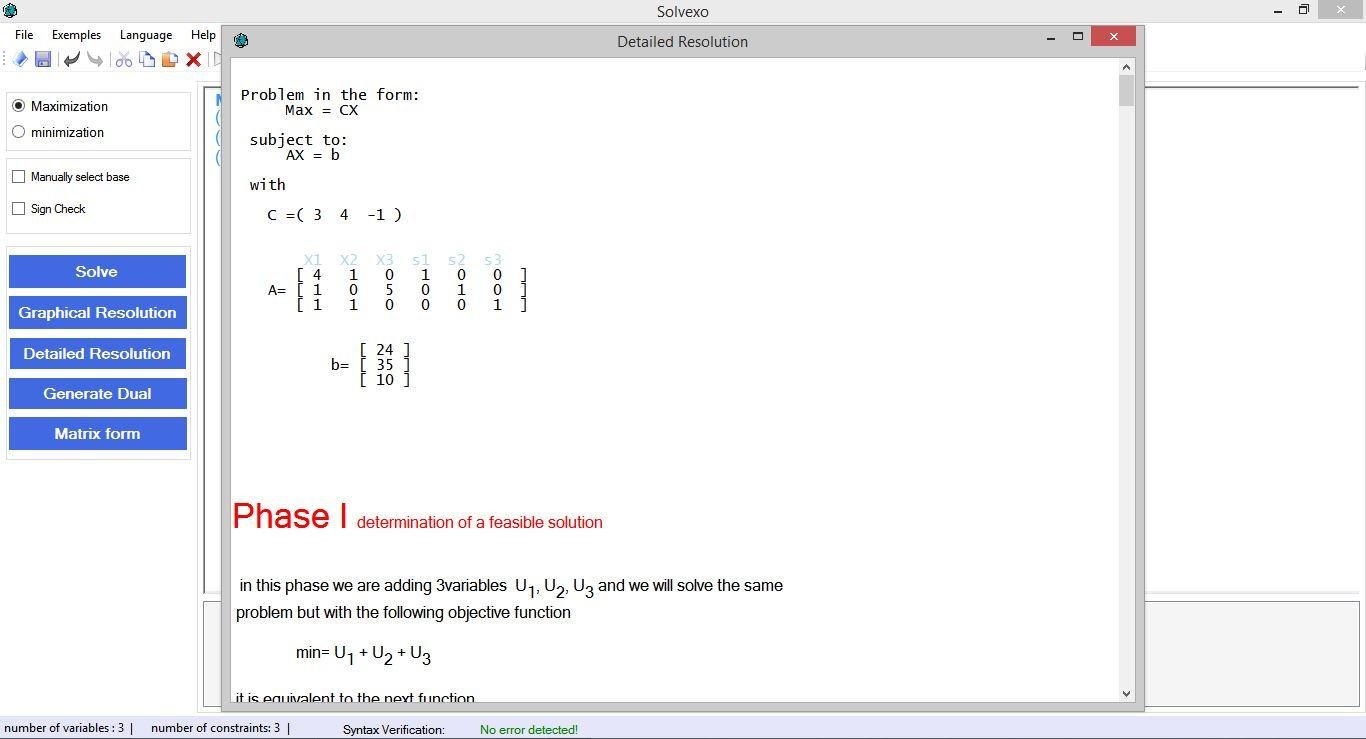
Task: Click the 'C =( 3 4 -1 )' line
Action: click(x=334, y=215)
